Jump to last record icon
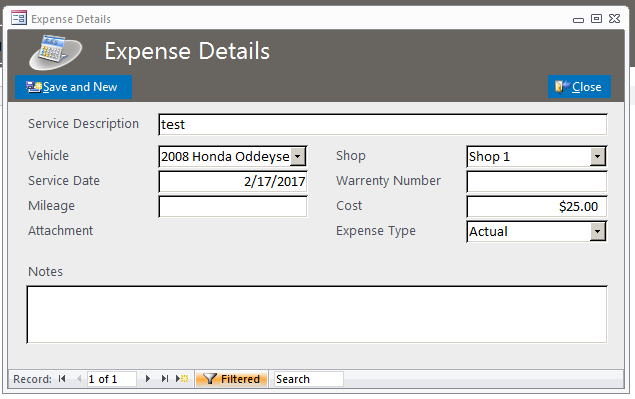 164,379
